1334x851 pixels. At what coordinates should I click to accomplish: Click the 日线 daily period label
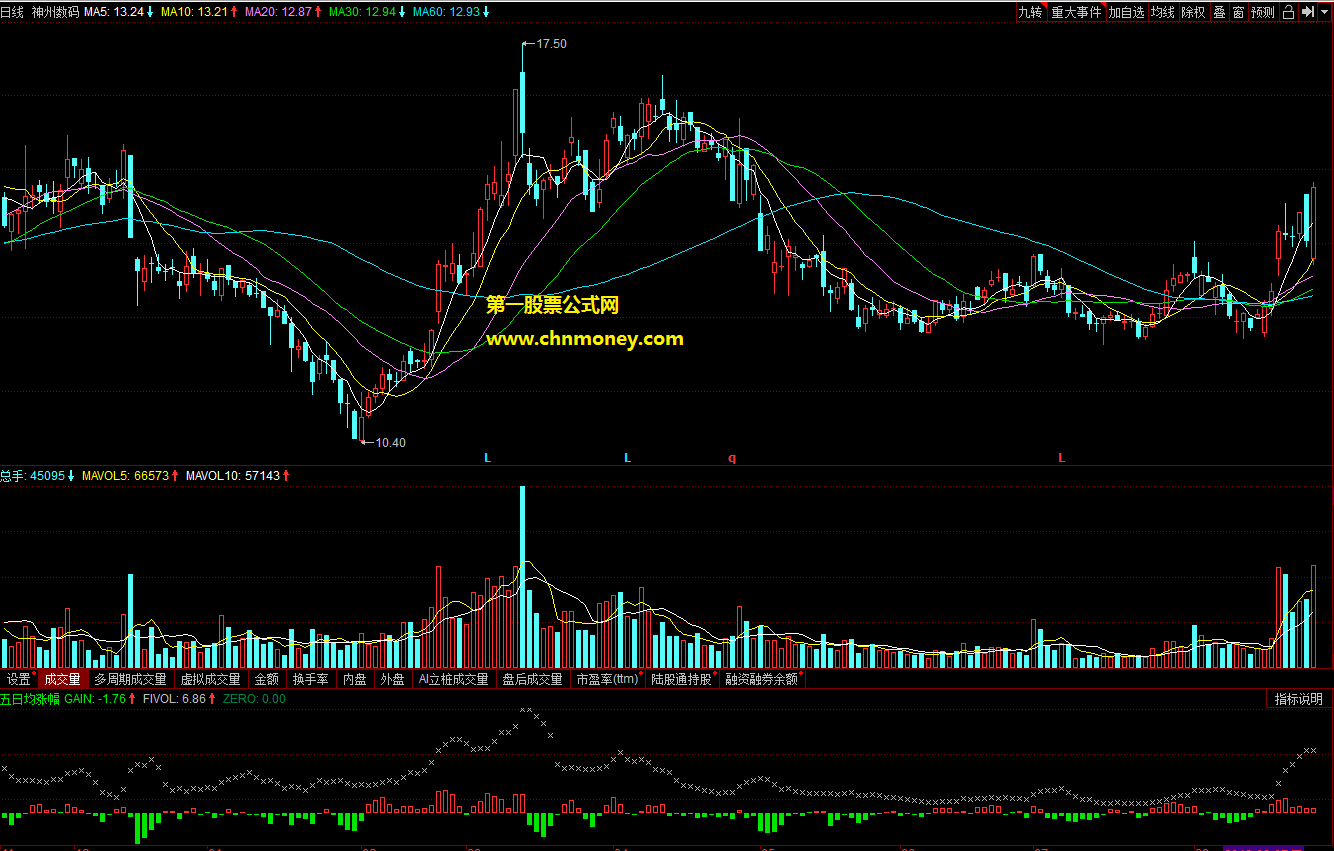click(12, 12)
